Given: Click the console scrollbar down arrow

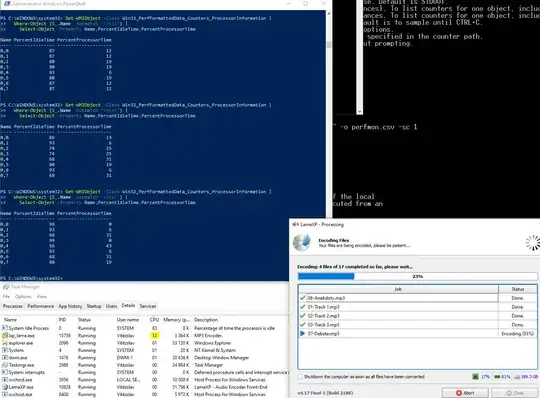Looking at the screenshot, I should [x=360, y=111].
